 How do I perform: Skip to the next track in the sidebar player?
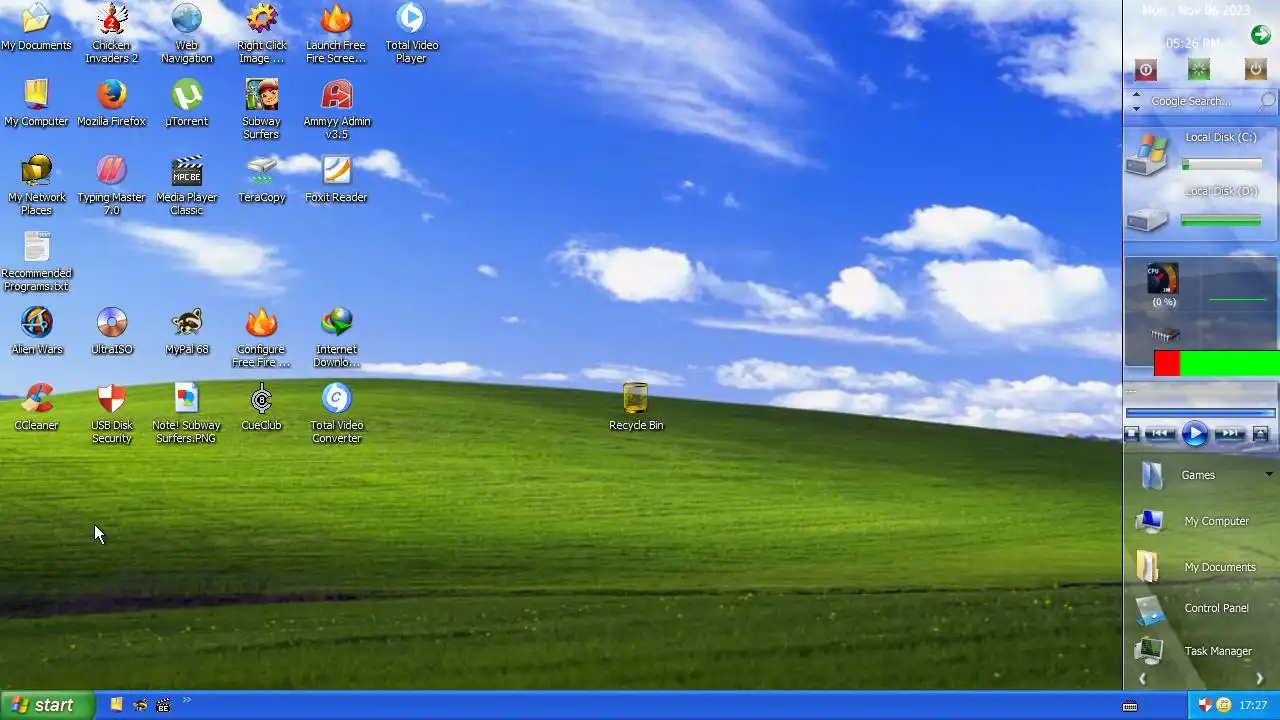pyautogui.click(x=1230, y=433)
